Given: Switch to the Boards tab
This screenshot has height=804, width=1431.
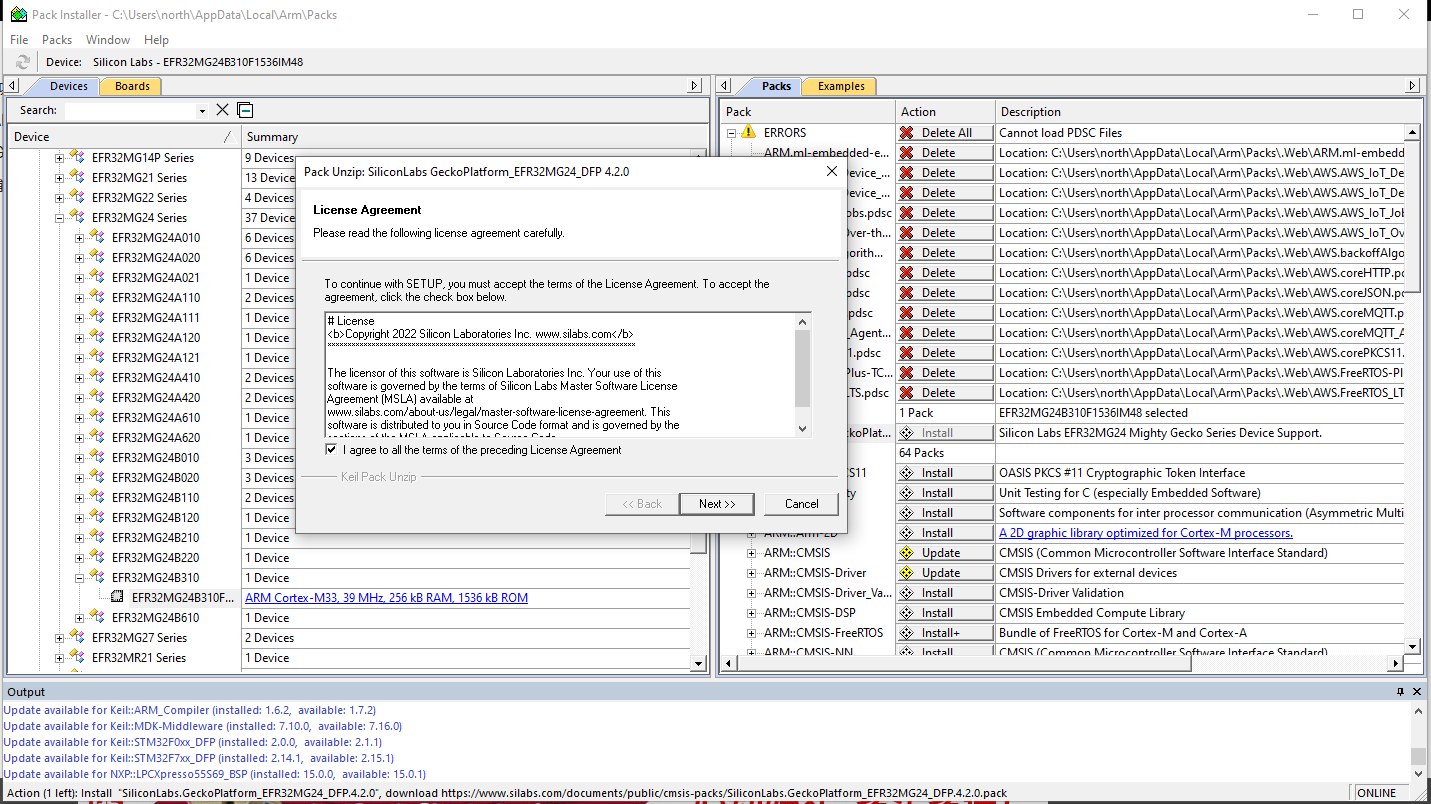Looking at the screenshot, I should pos(132,86).
